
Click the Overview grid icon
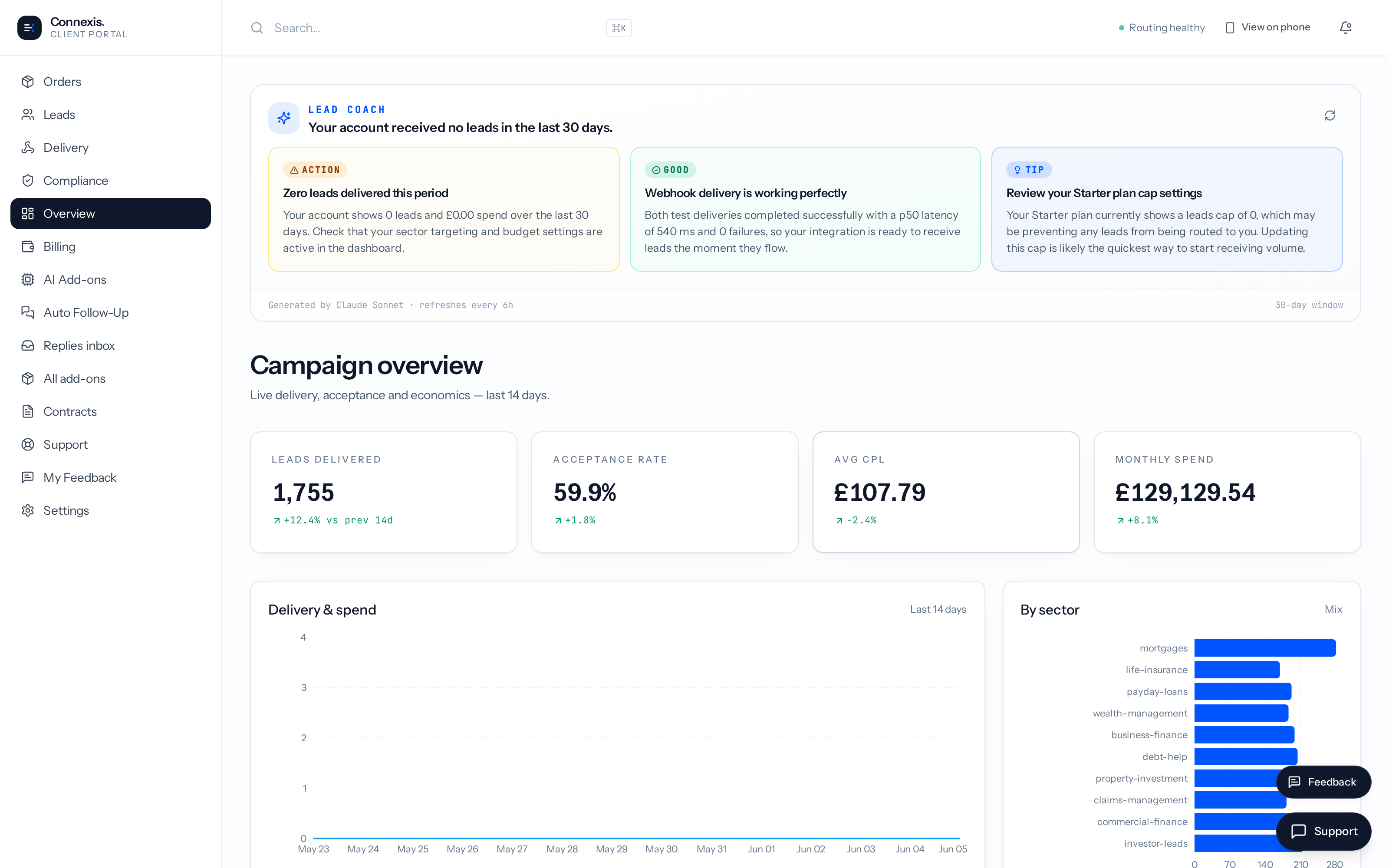(x=27, y=214)
